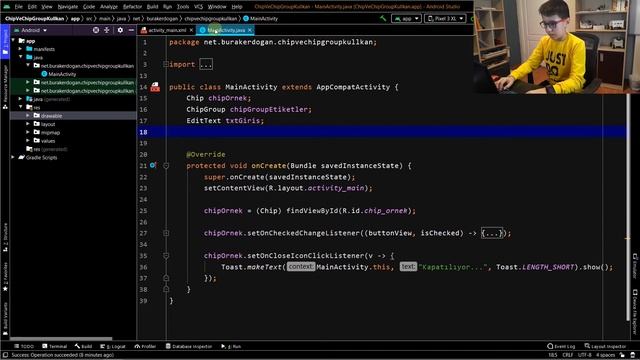Open the Favorites side tool window

pyautogui.click(x=5, y=277)
